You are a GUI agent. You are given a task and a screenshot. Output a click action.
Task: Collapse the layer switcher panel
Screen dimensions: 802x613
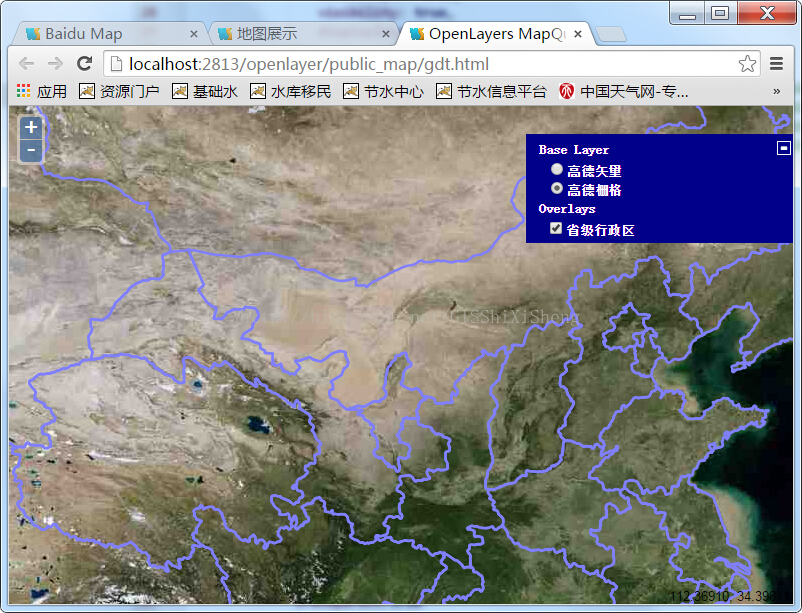784,148
